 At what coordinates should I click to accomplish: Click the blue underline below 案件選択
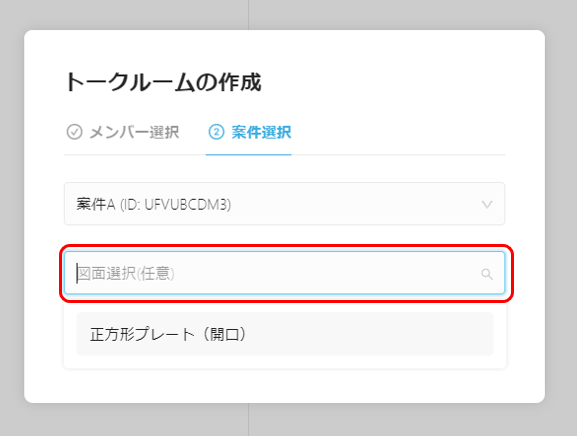(248, 155)
